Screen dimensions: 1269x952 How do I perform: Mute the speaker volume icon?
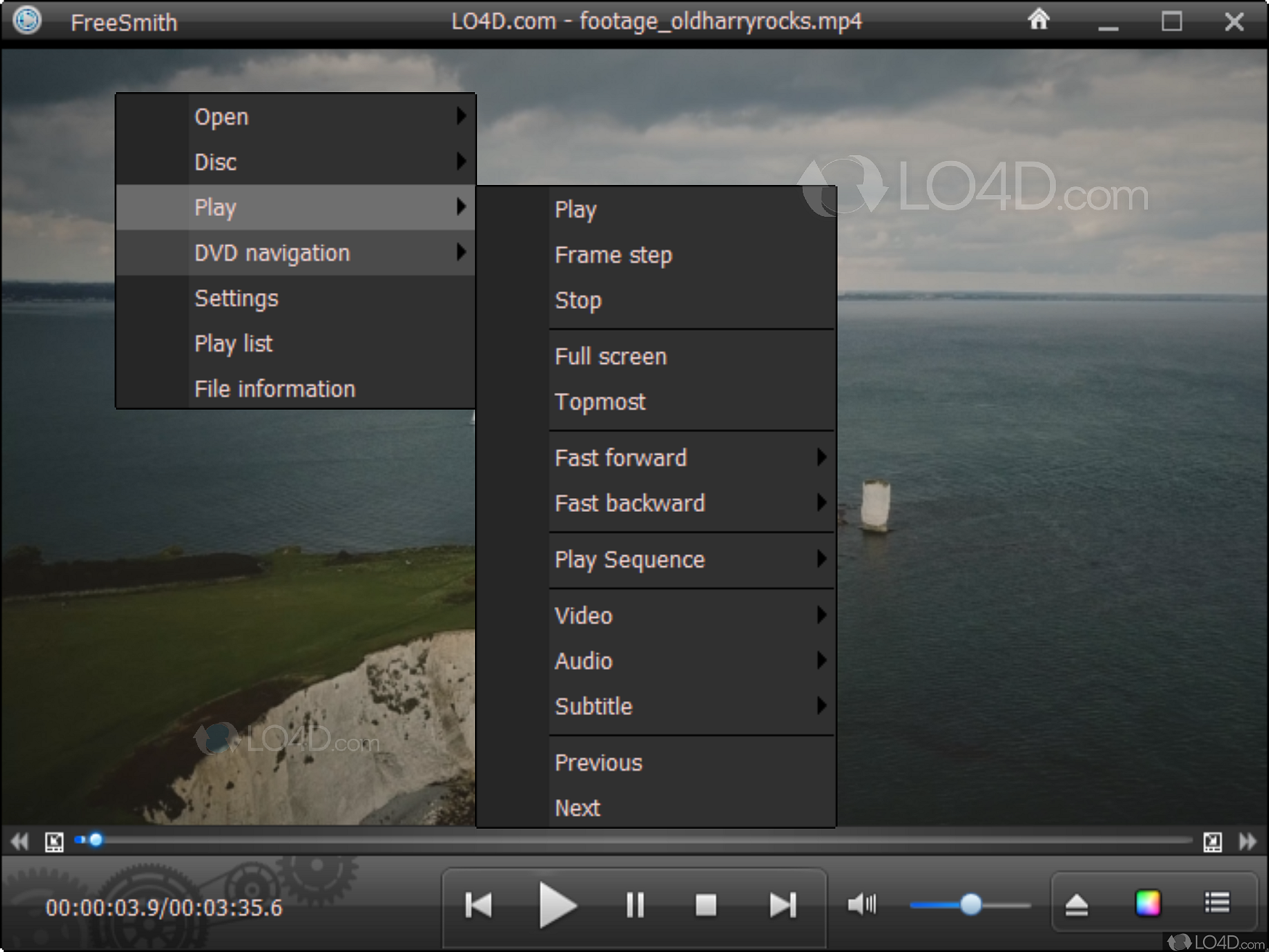[x=861, y=904]
